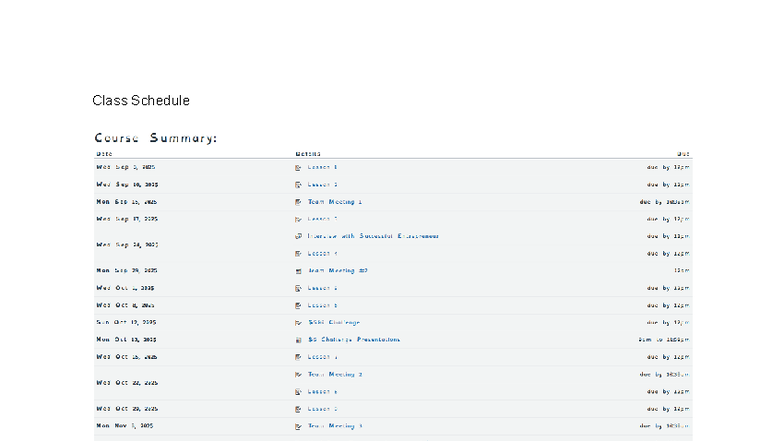This screenshot has width=784, height=441.
Task: Click the Class Schedule heading text
Action: tap(141, 101)
